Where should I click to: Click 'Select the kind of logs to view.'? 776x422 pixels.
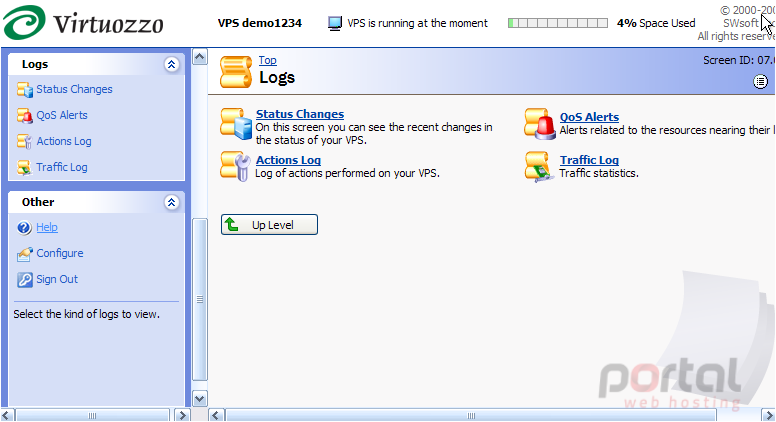click(x=87, y=315)
